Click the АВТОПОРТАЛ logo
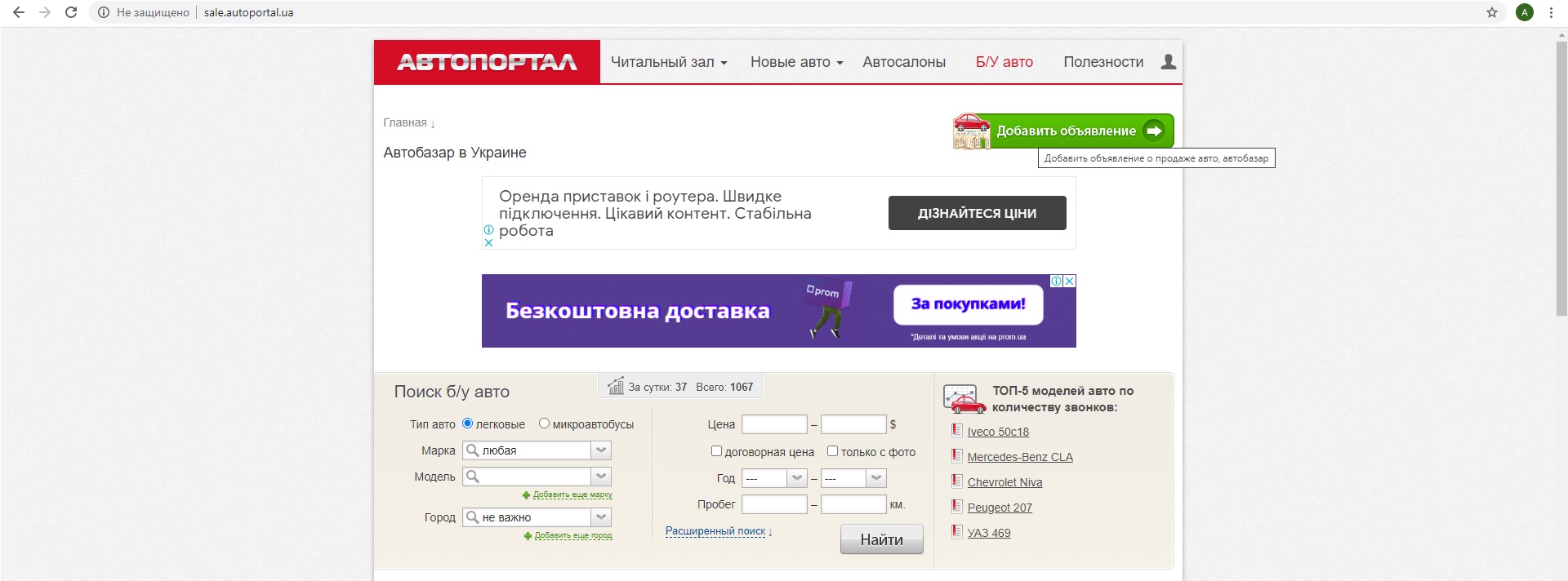The width and height of the screenshot is (1568, 581). pos(487,62)
